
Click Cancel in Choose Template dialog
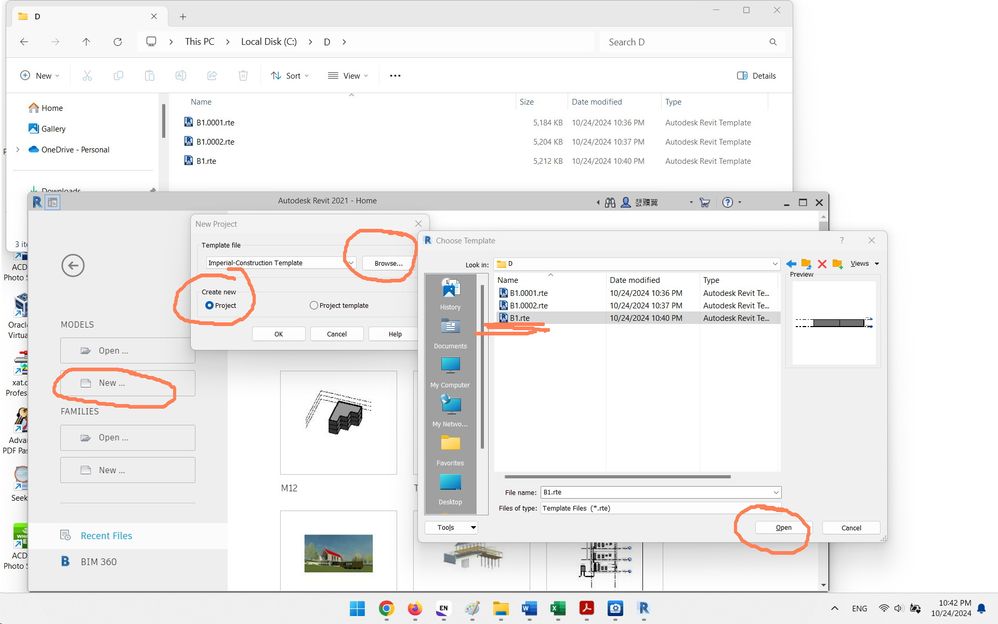851,528
